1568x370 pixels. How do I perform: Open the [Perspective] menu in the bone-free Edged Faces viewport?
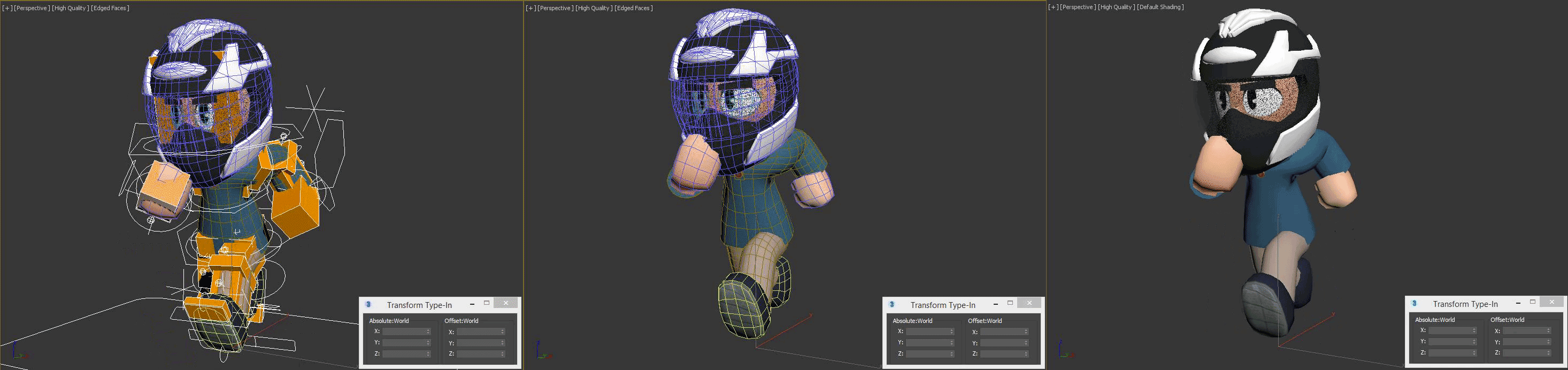(555, 8)
